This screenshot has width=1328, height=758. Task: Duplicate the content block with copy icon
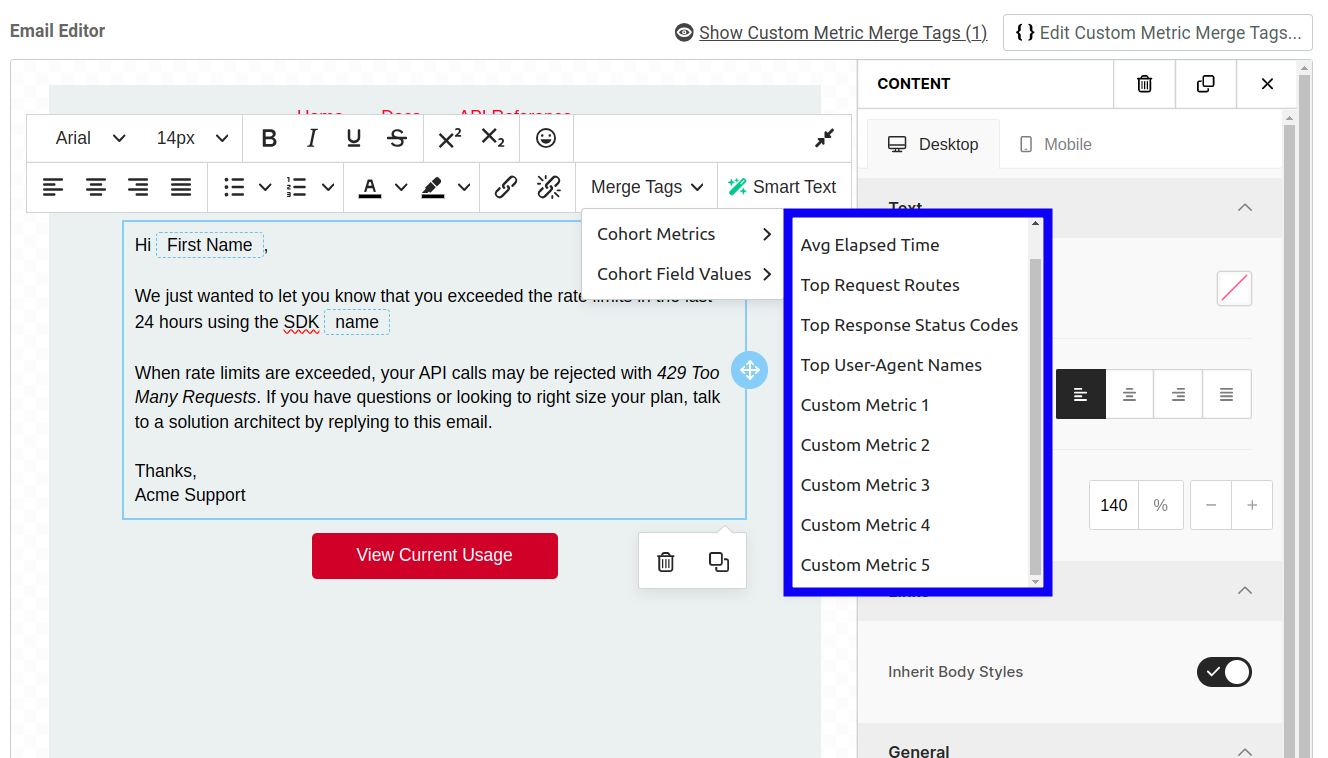point(719,561)
